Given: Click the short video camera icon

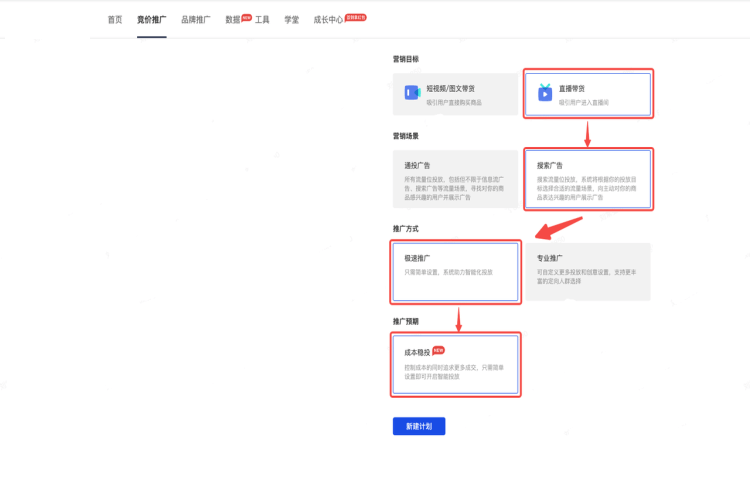Looking at the screenshot, I should [x=412, y=92].
